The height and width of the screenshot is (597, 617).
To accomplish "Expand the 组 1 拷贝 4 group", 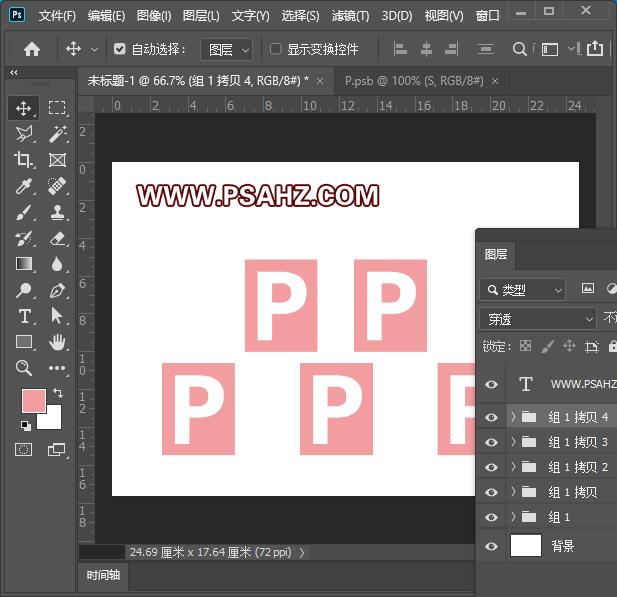I will tap(513, 417).
